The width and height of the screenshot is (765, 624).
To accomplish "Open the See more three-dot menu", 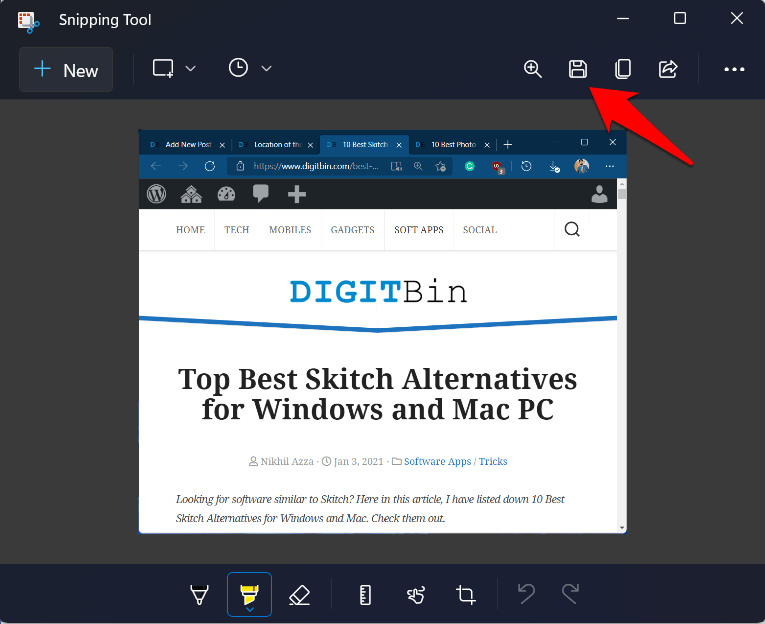I will [x=734, y=69].
